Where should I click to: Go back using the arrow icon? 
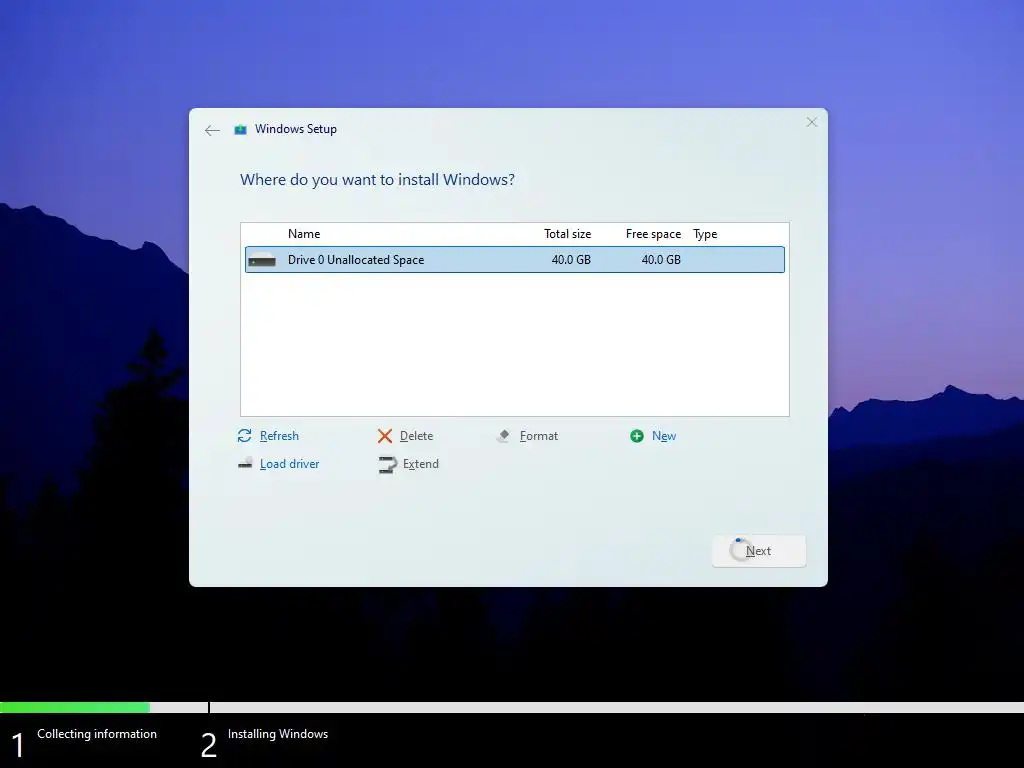212,131
